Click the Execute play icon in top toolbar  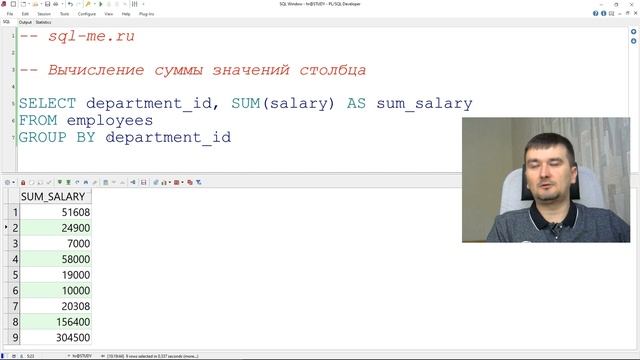[100, 4]
